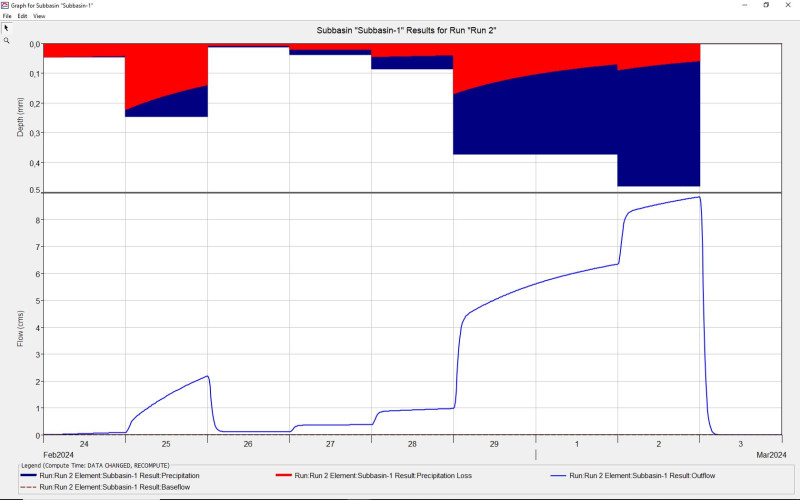Click the HEC-HMS graph window icon
This screenshot has width=800, height=500.
5,5
